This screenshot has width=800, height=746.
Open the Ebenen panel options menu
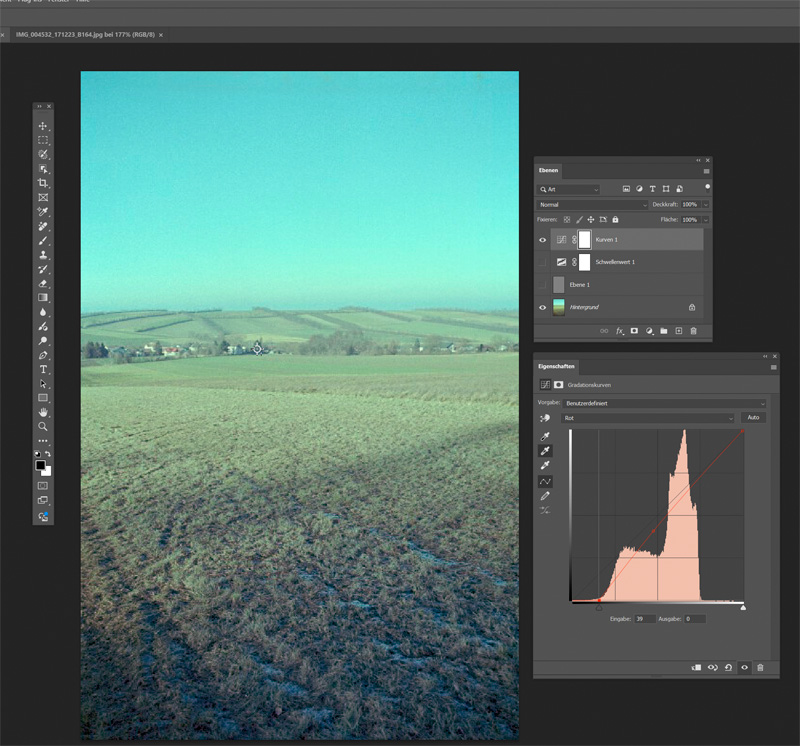click(x=707, y=171)
